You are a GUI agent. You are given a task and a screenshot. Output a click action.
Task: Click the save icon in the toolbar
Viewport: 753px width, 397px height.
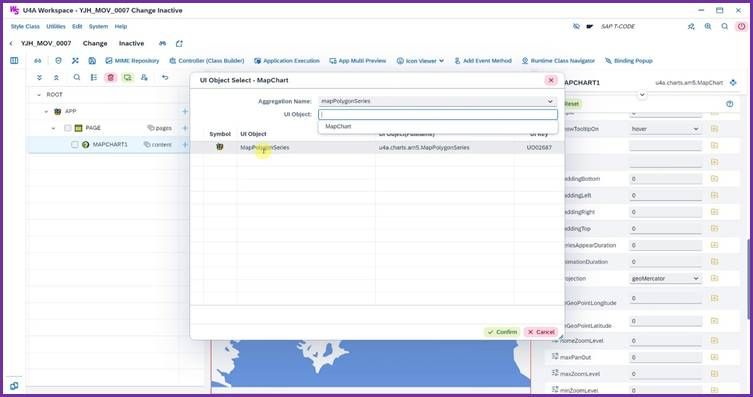click(x=92, y=60)
